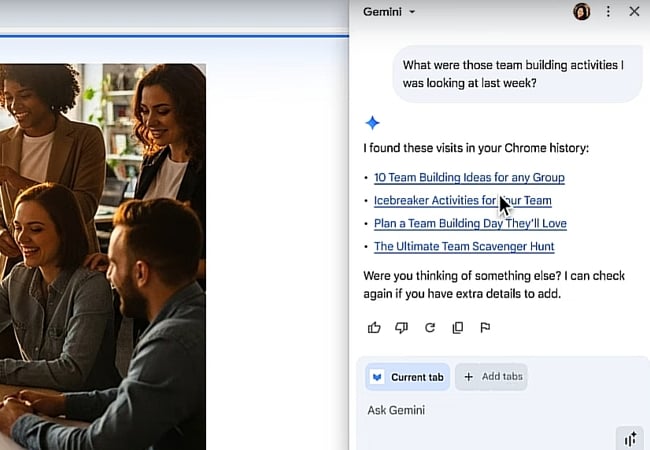Viewport: 650px width, 450px height.
Task: Click the team photo on the webpage
Action: 103,257
